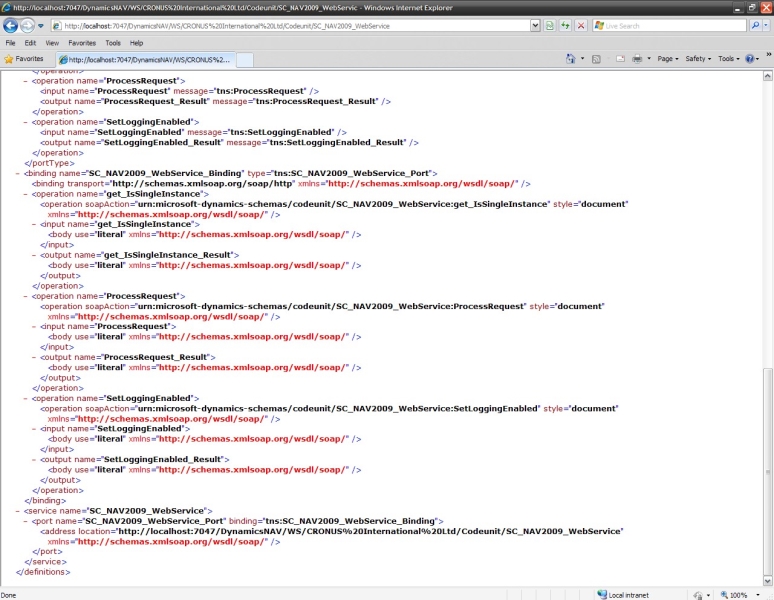Open the Page menu in command bar
Image resolution: width=774 pixels, height=600 pixels.
pyautogui.click(x=668, y=59)
